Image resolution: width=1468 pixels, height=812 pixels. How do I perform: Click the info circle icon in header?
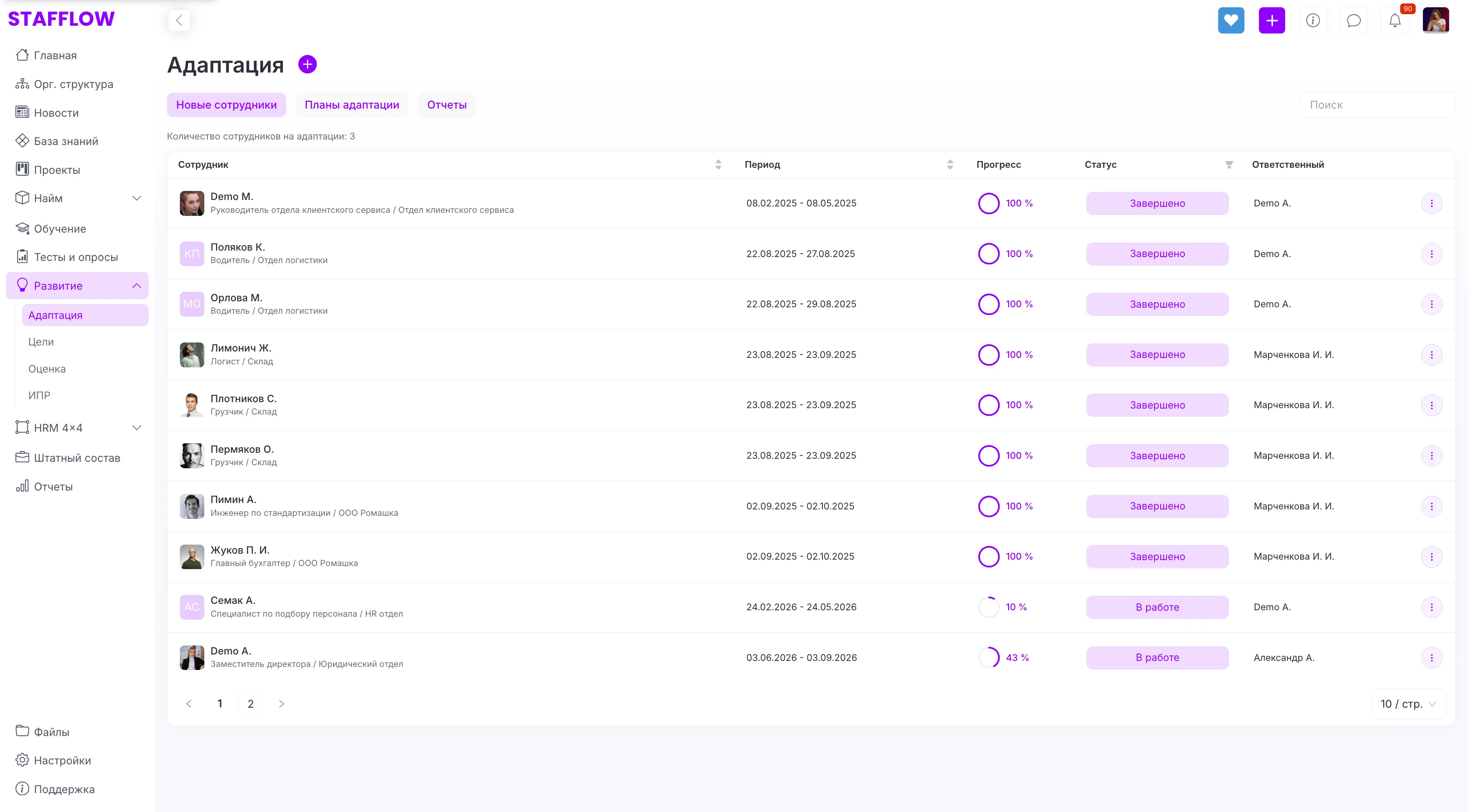click(1313, 21)
